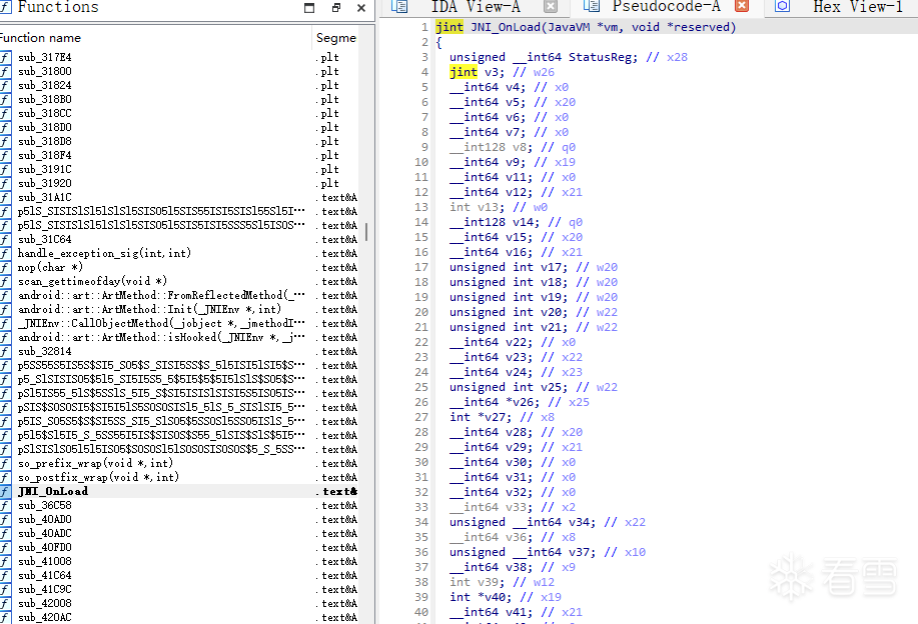Click highlighted jint return type on line 1

(x=449, y=27)
